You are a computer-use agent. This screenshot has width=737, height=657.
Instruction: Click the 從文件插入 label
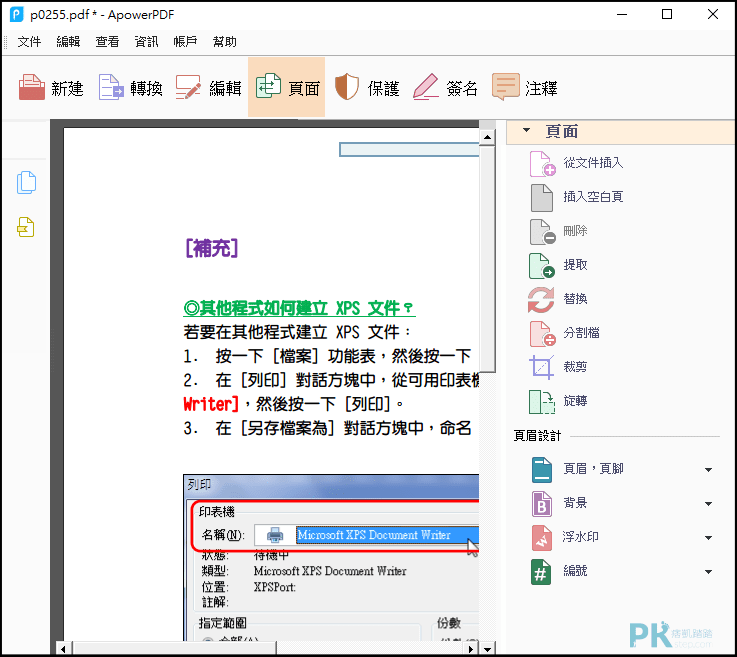593,163
